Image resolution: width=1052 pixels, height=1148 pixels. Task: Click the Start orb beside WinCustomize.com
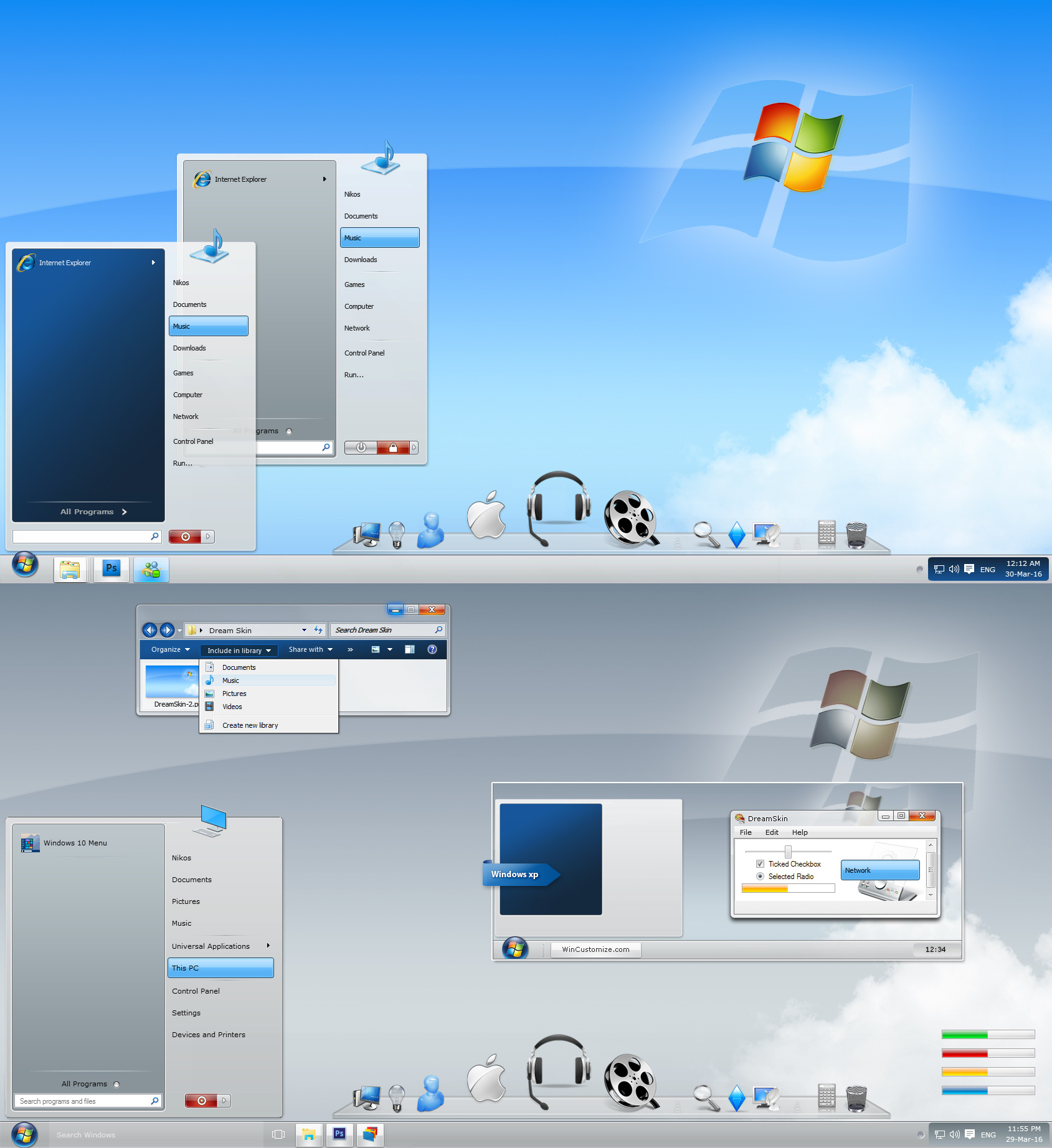515,949
